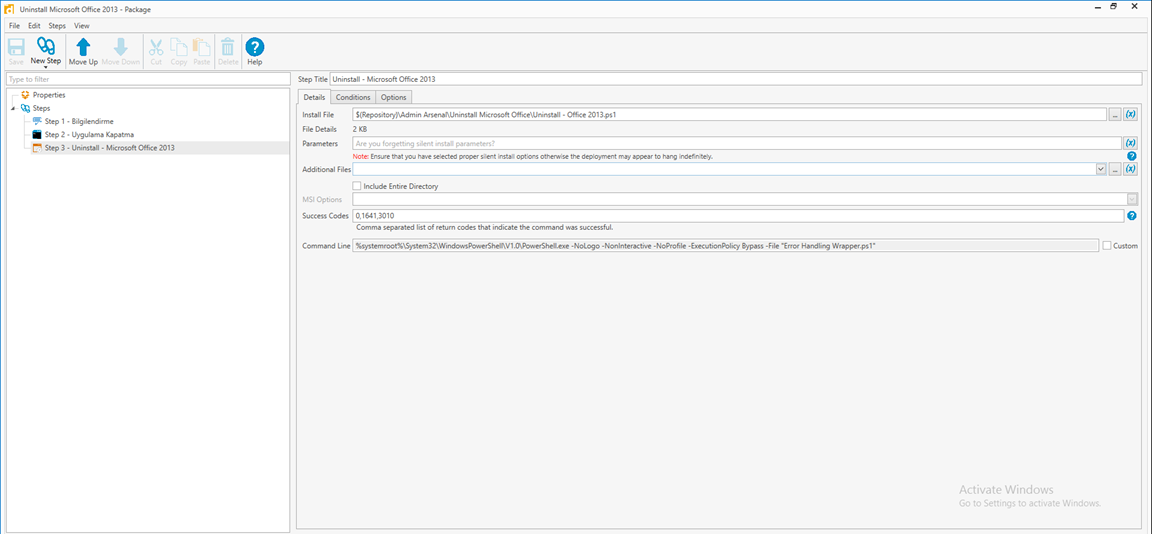Click the help icon under Parameters note
1152x534 pixels.
(1131, 156)
